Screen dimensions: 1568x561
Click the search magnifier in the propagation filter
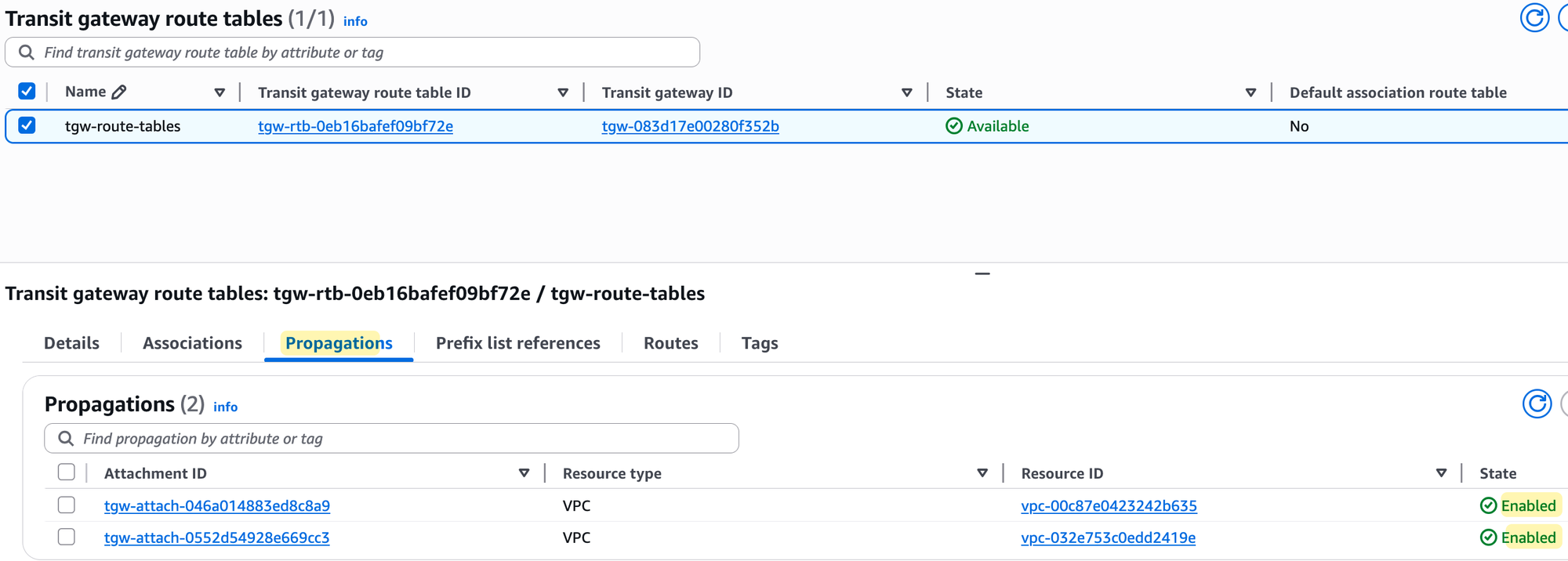pyautogui.click(x=66, y=438)
